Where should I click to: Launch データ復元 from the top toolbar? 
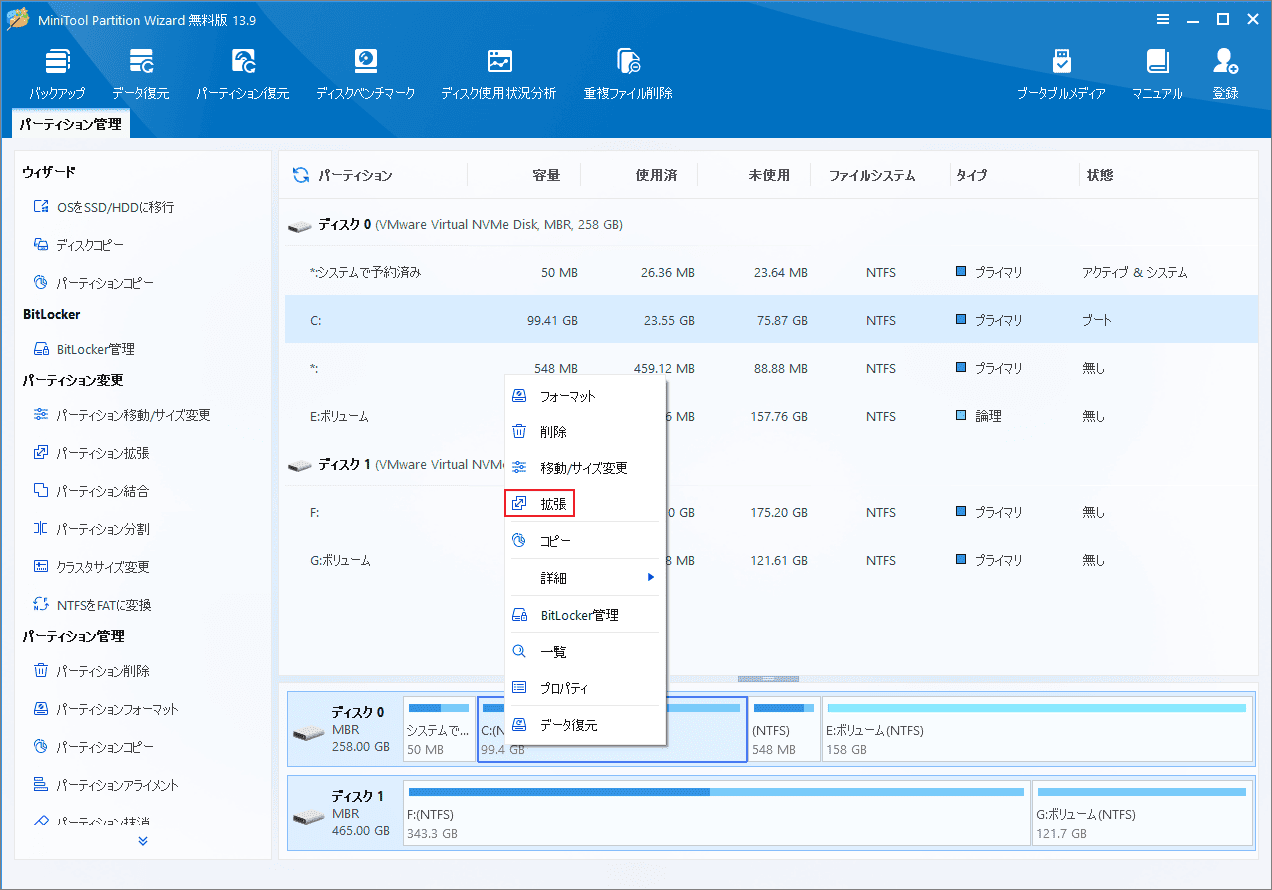(141, 74)
